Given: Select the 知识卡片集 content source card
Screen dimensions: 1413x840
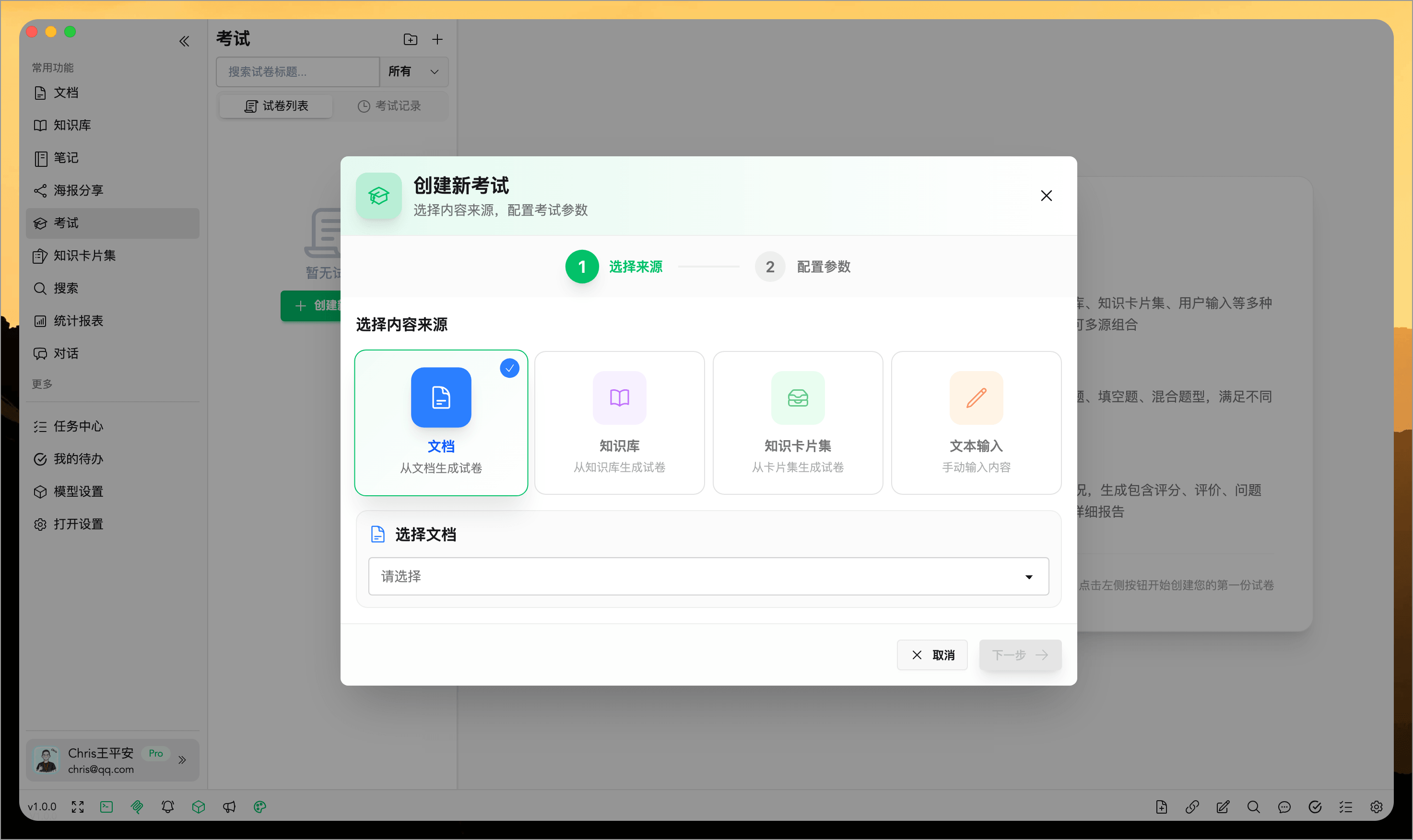Looking at the screenshot, I should pos(797,423).
